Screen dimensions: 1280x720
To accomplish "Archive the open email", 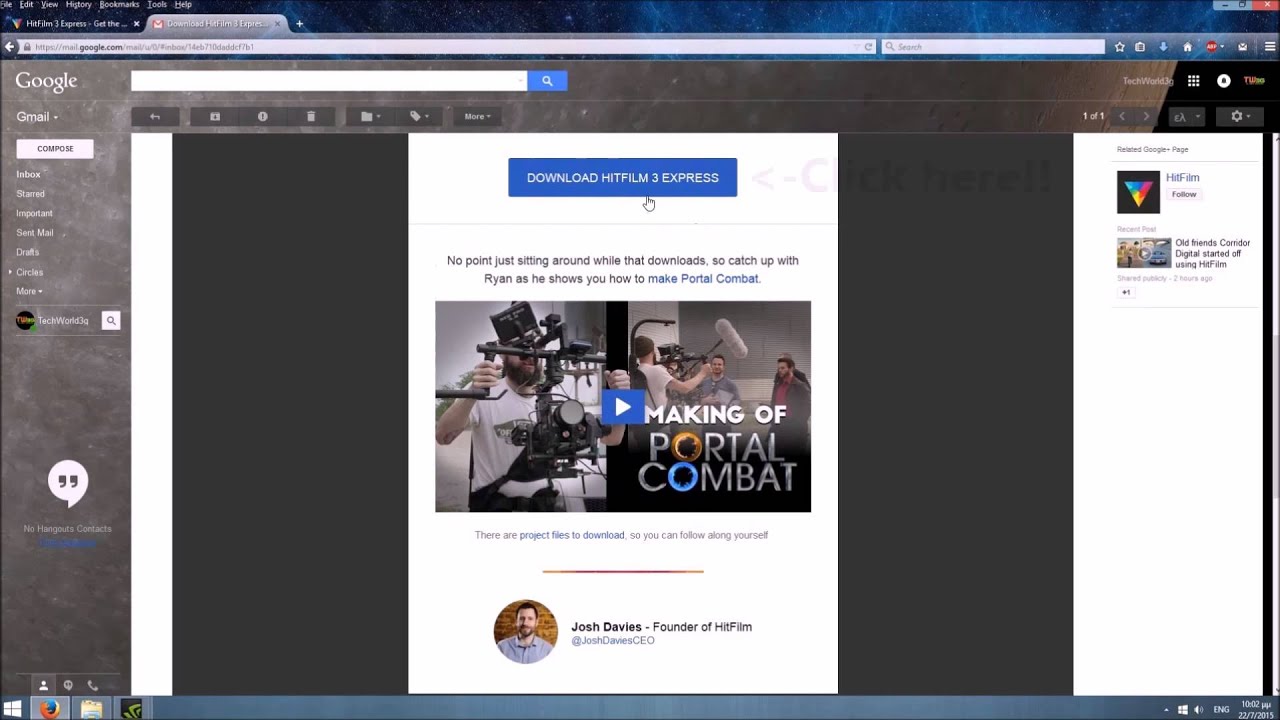I will click(215, 116).
